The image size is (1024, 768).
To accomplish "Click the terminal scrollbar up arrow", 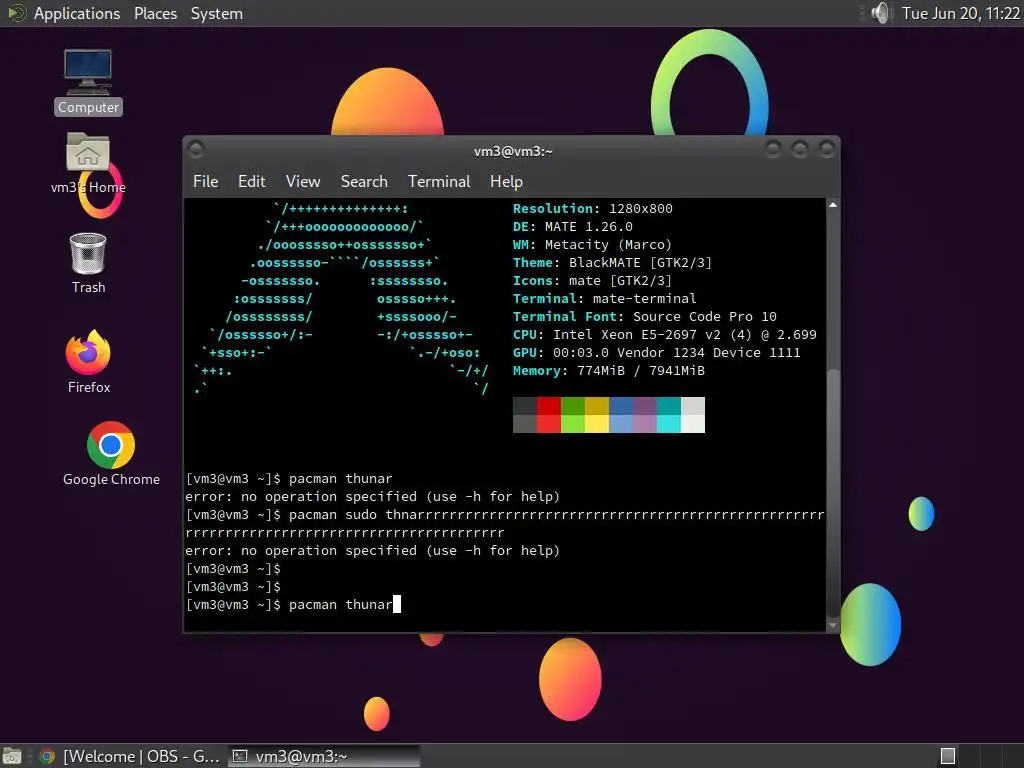I will click(833, 205).
